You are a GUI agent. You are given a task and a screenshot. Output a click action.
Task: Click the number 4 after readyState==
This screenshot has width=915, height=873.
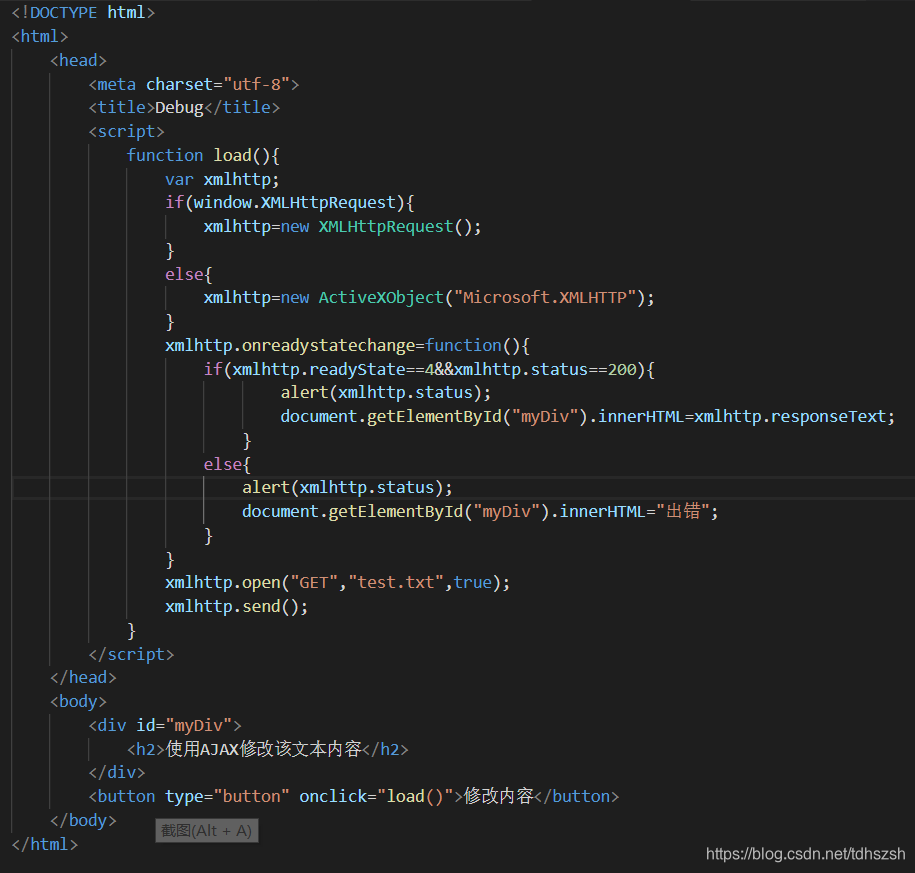429,369
